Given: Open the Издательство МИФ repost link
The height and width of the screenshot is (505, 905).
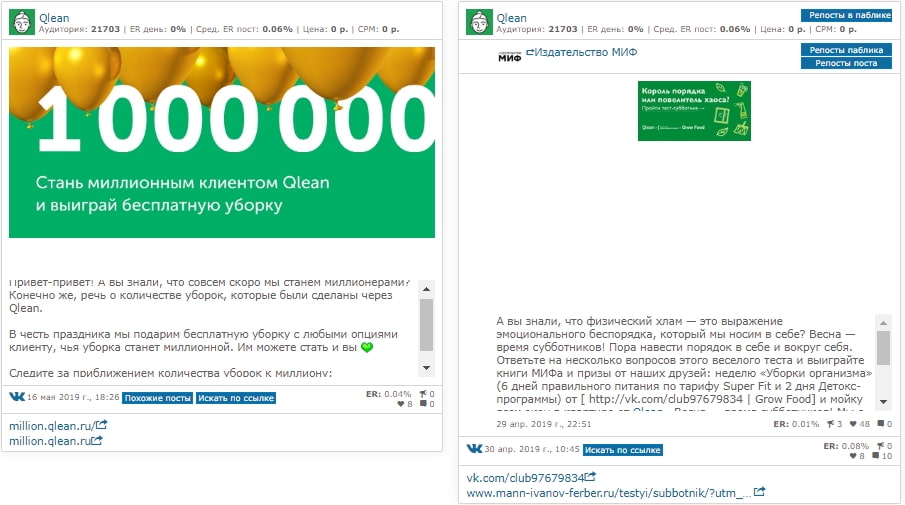Looking at the screenshot, I should pos(585,52).
